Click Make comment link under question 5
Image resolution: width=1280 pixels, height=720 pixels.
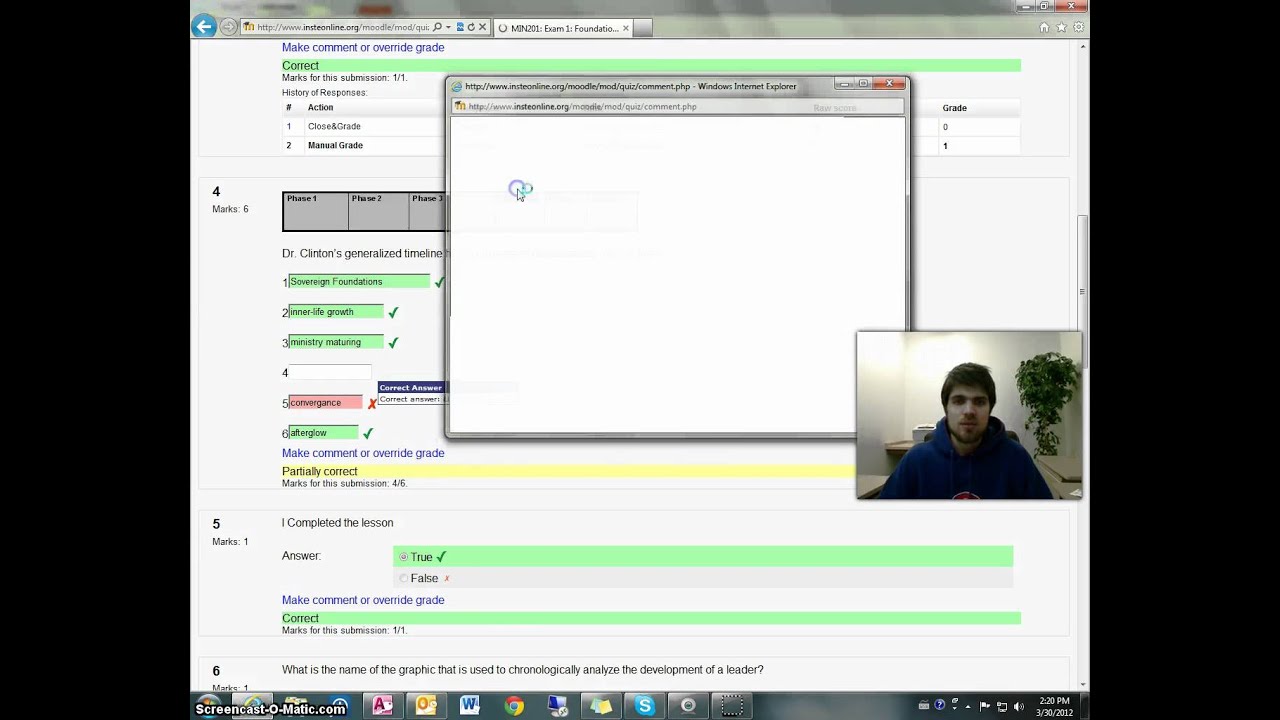[x=363, y=600]
